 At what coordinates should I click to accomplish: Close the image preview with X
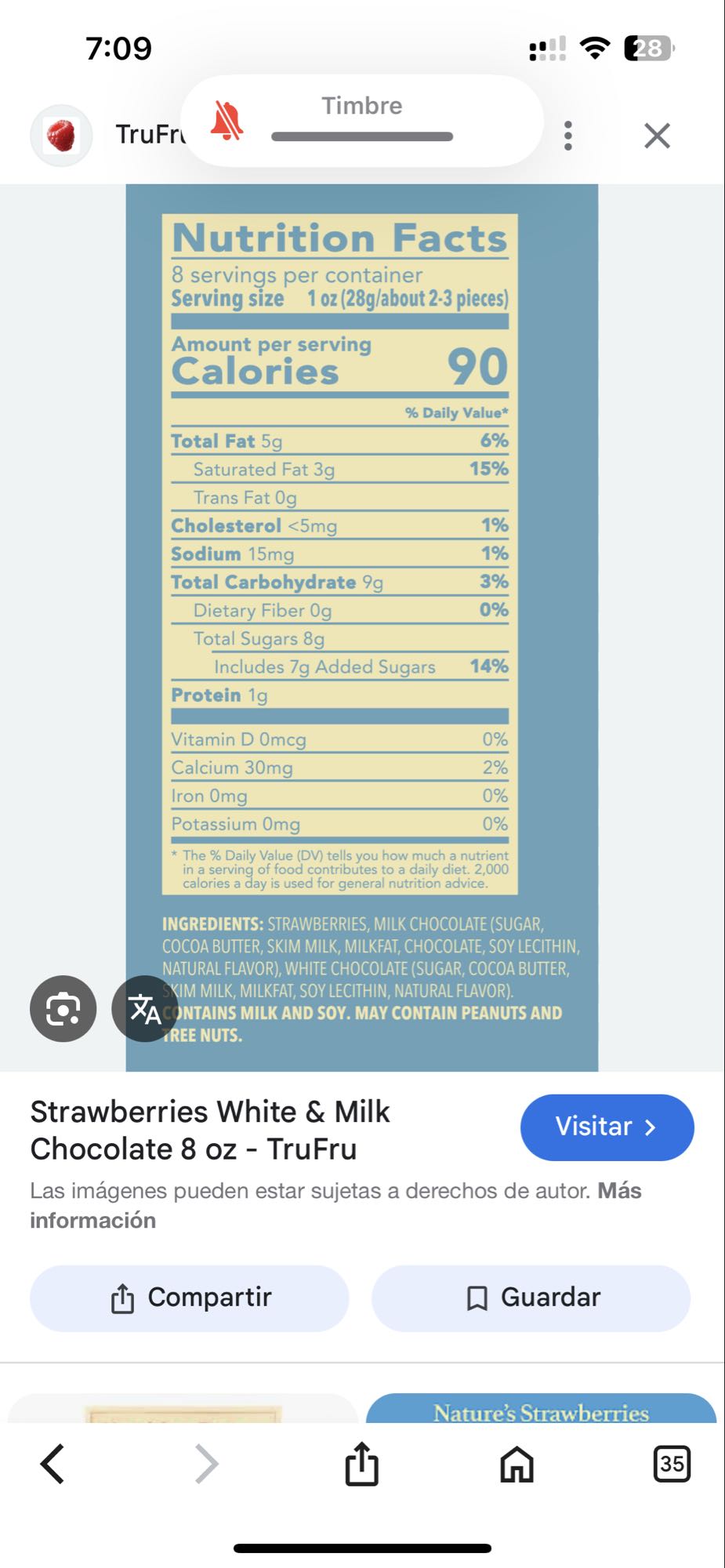(x=657, y=136)
